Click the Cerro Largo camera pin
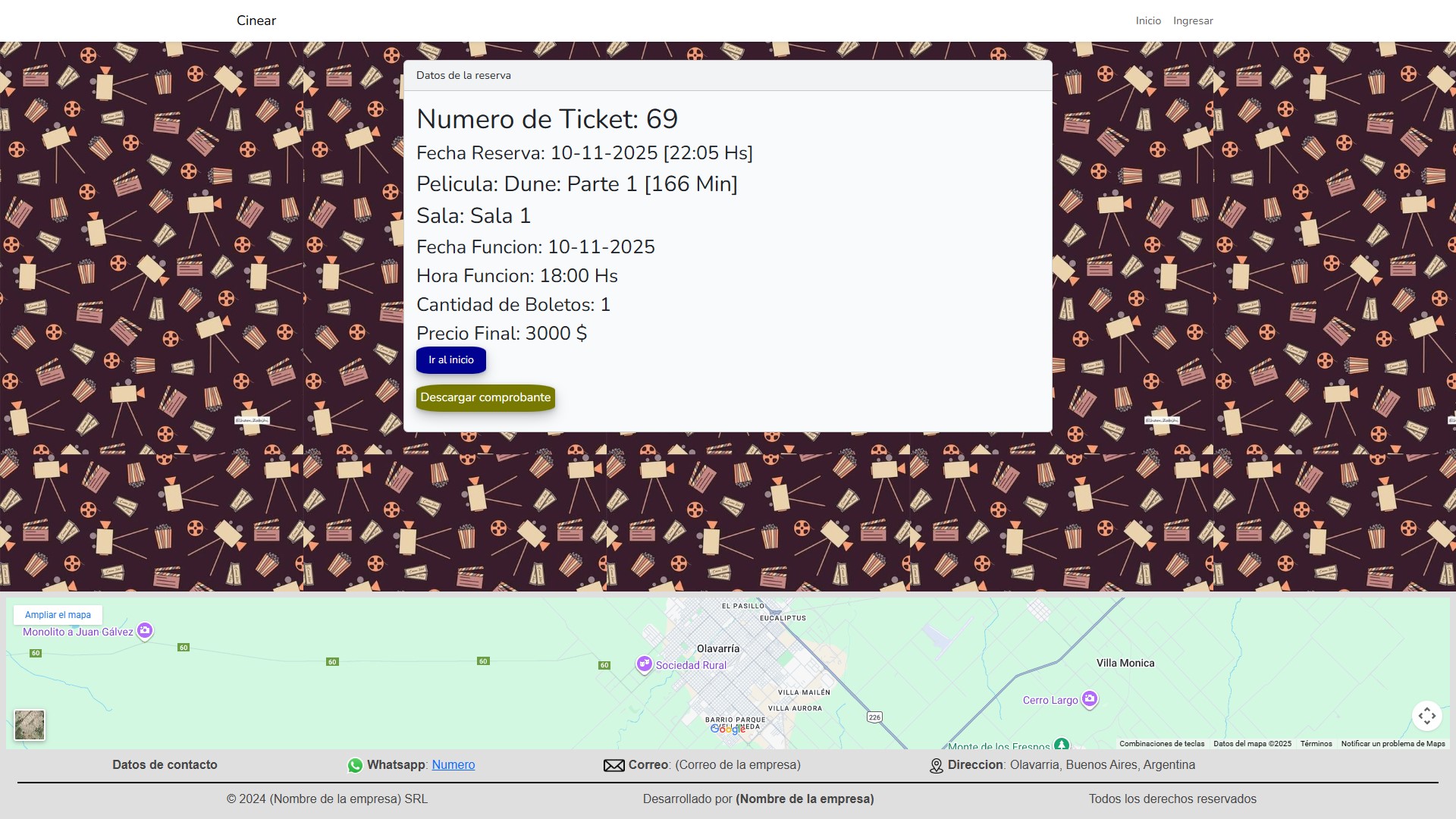 pyautogui.click(x=1090, y=698)
